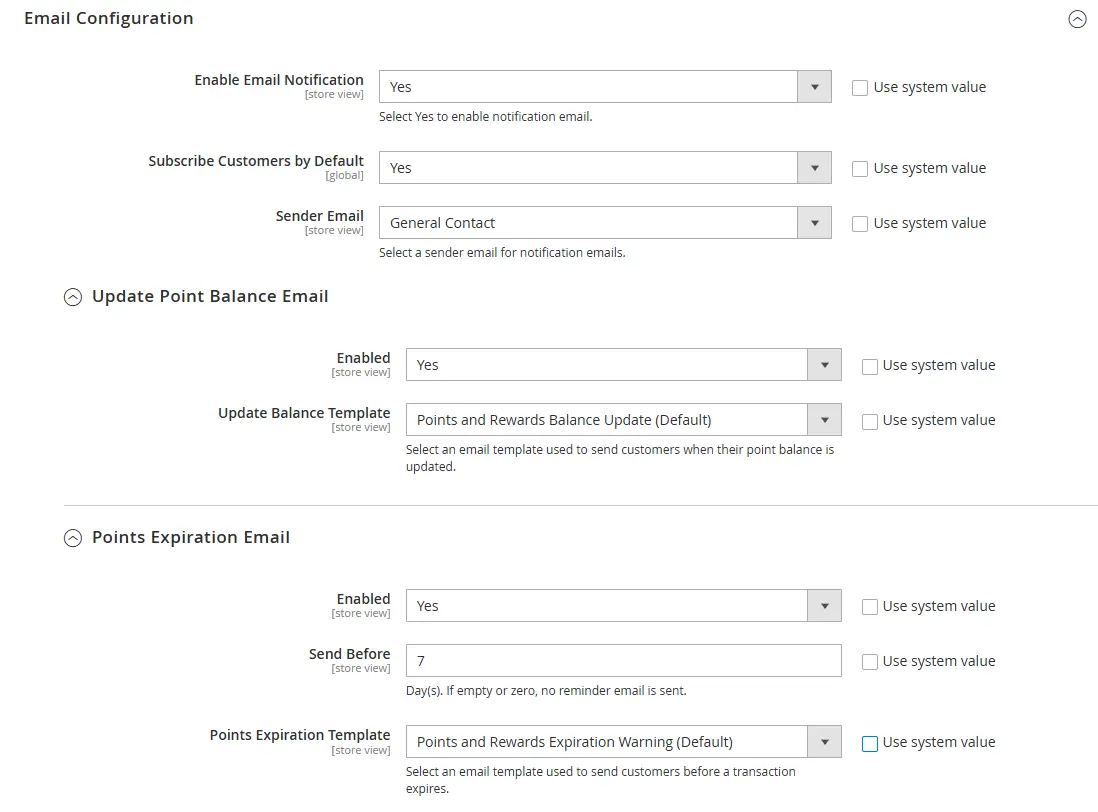Click the Send Before days input field

(623, 660)
